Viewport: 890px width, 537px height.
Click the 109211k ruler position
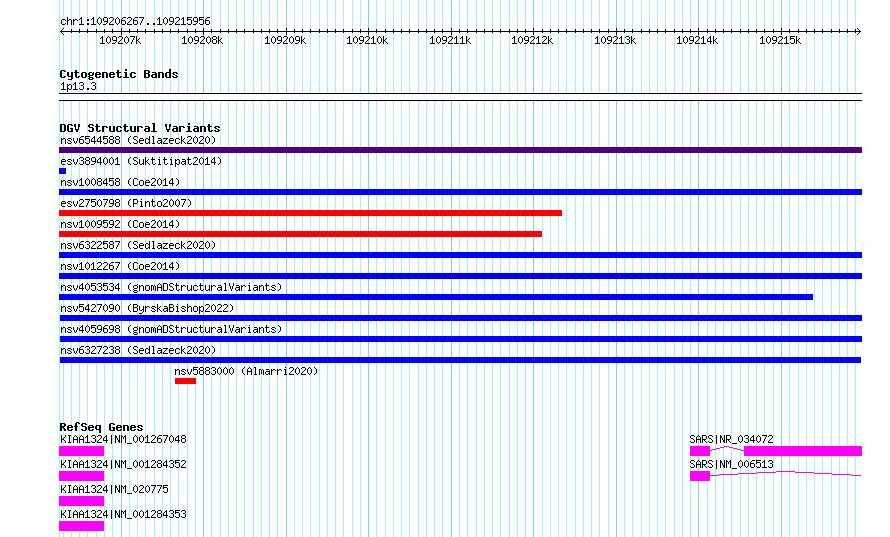[x=450, y=40]
